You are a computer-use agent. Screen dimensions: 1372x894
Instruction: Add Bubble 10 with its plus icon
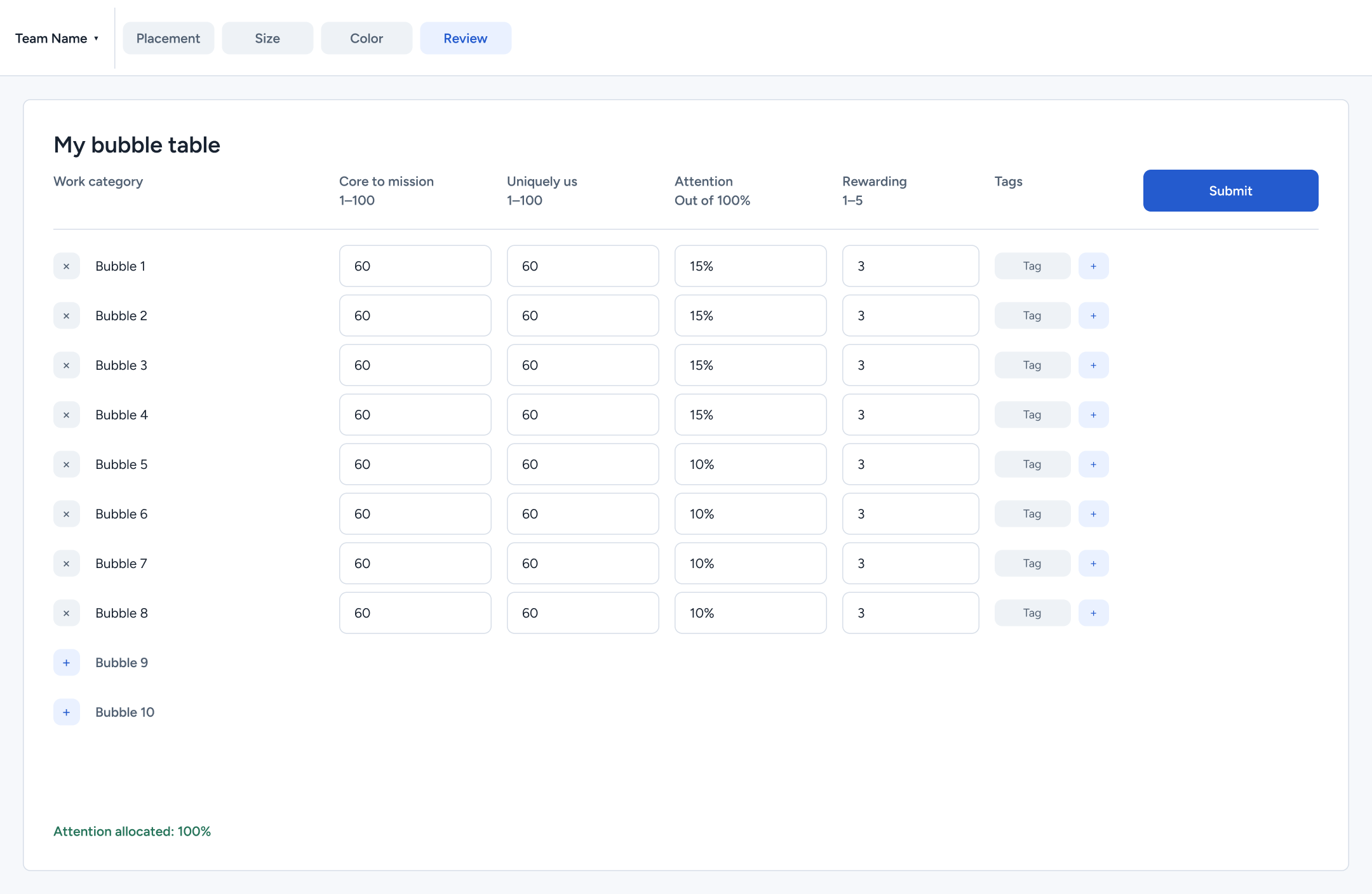point(67,712)
